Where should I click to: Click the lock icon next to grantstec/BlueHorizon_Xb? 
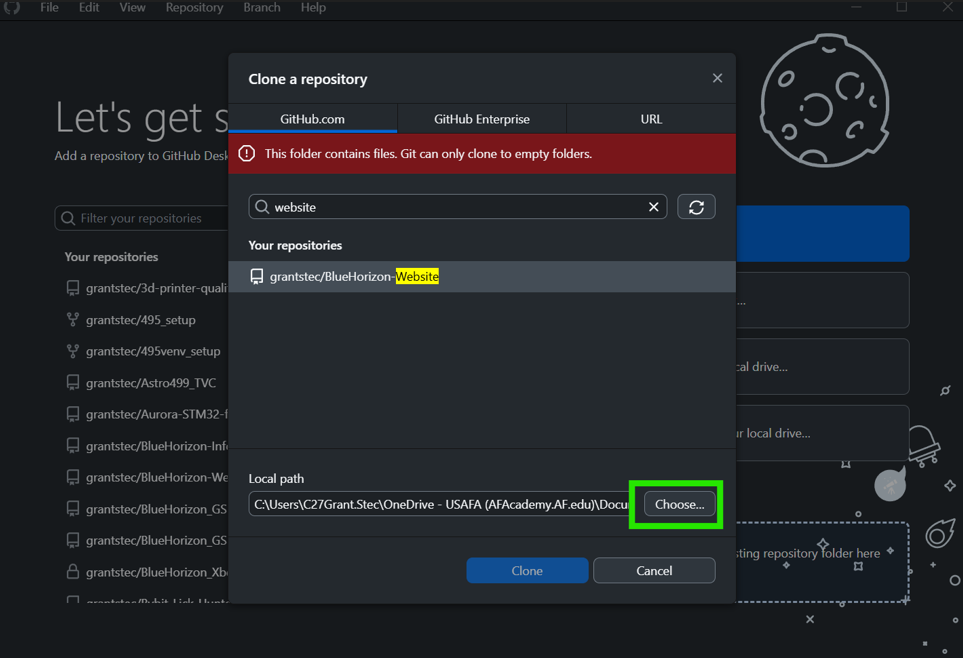73,571
